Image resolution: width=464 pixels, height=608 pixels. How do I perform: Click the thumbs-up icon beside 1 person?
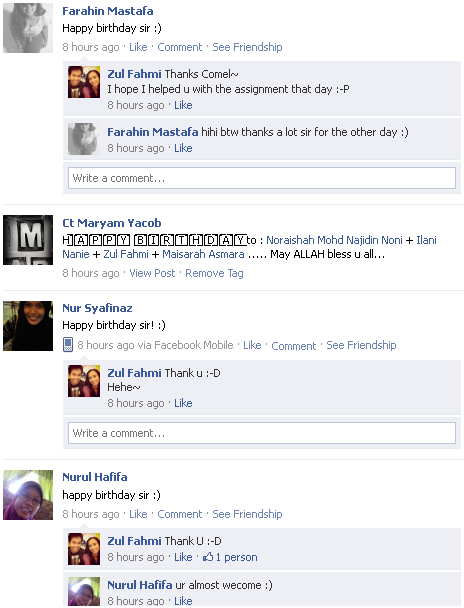[208, 557]
